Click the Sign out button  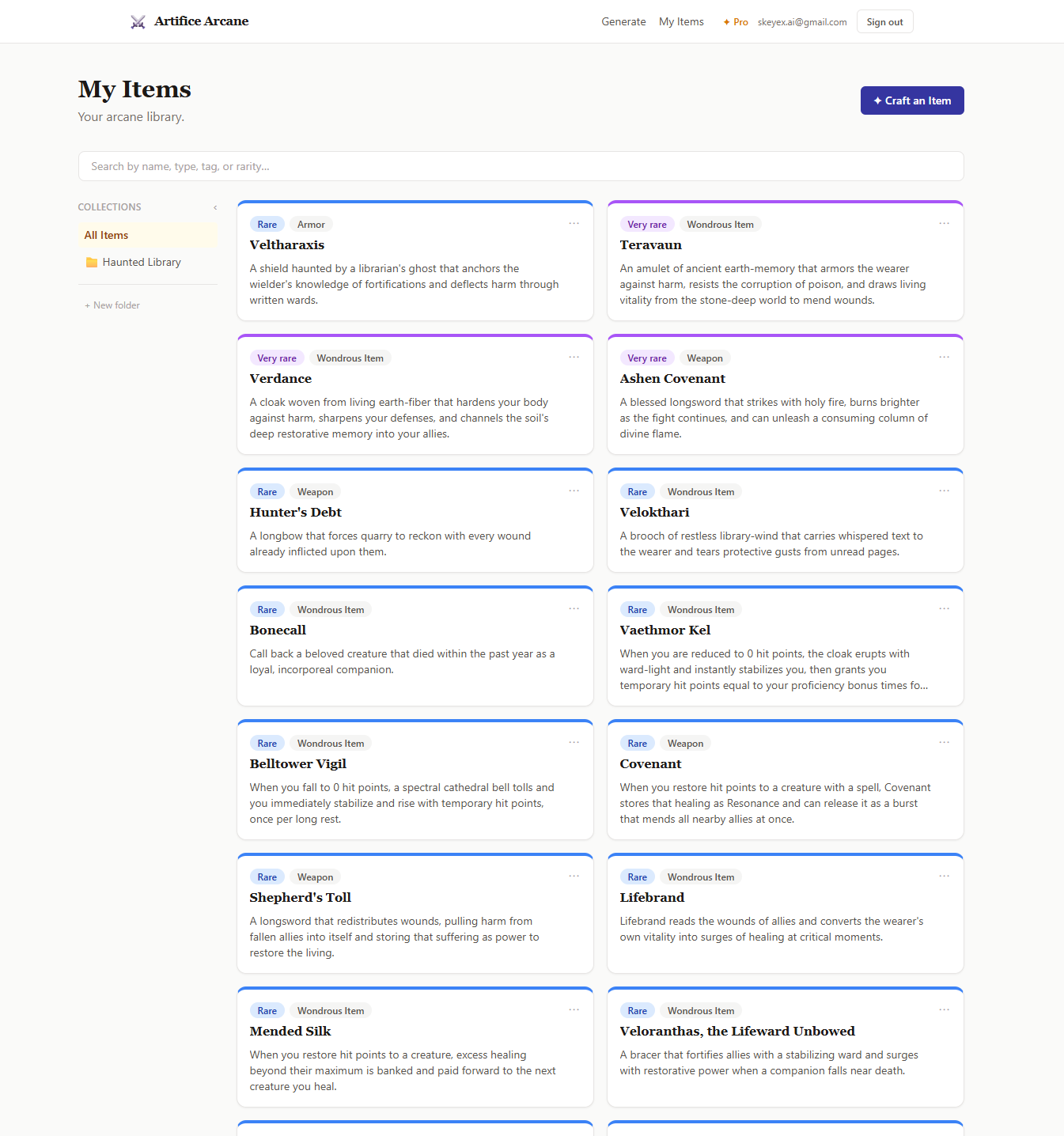(884, 22)
